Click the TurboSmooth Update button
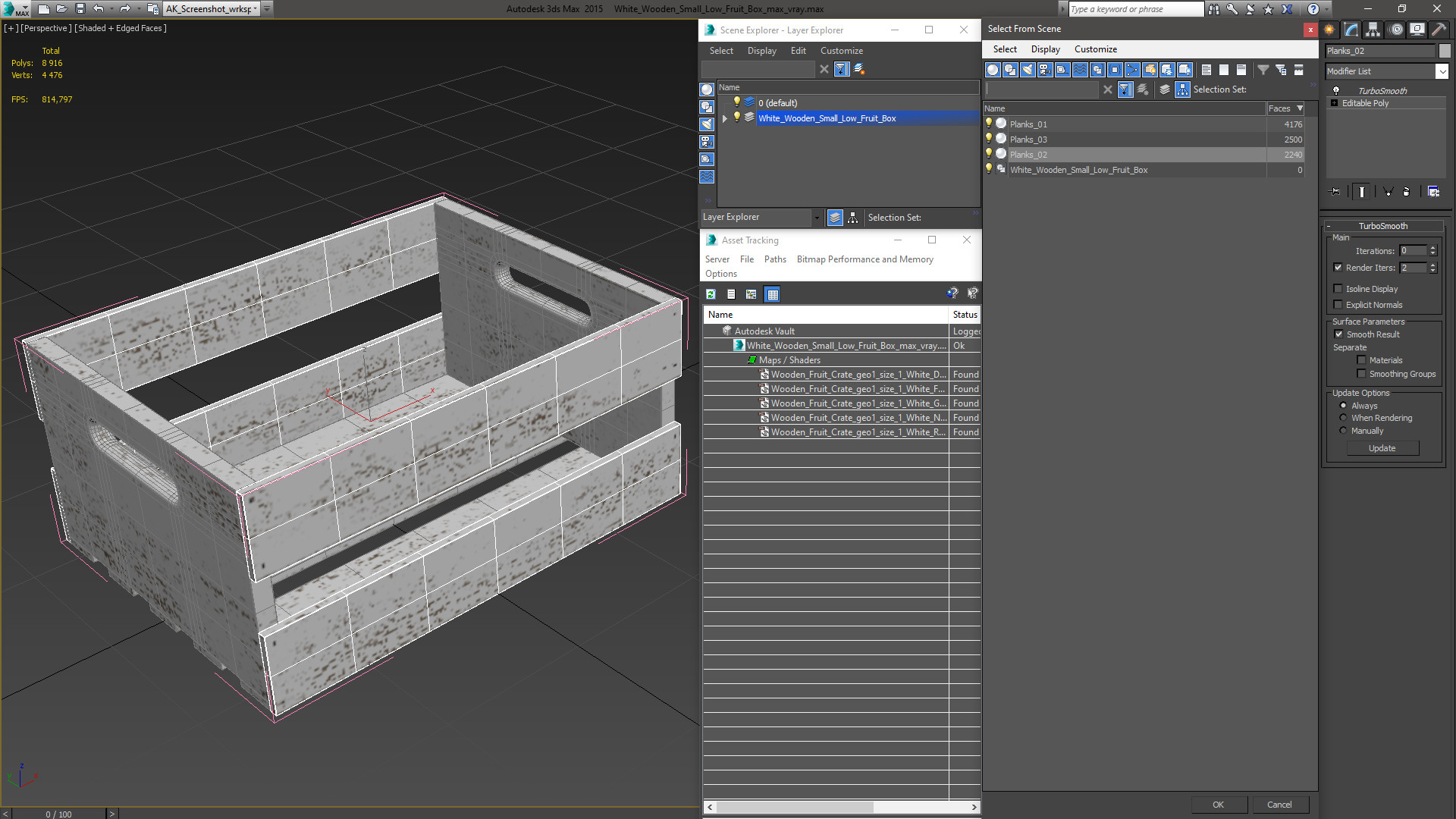 [x=1382, y=448]
